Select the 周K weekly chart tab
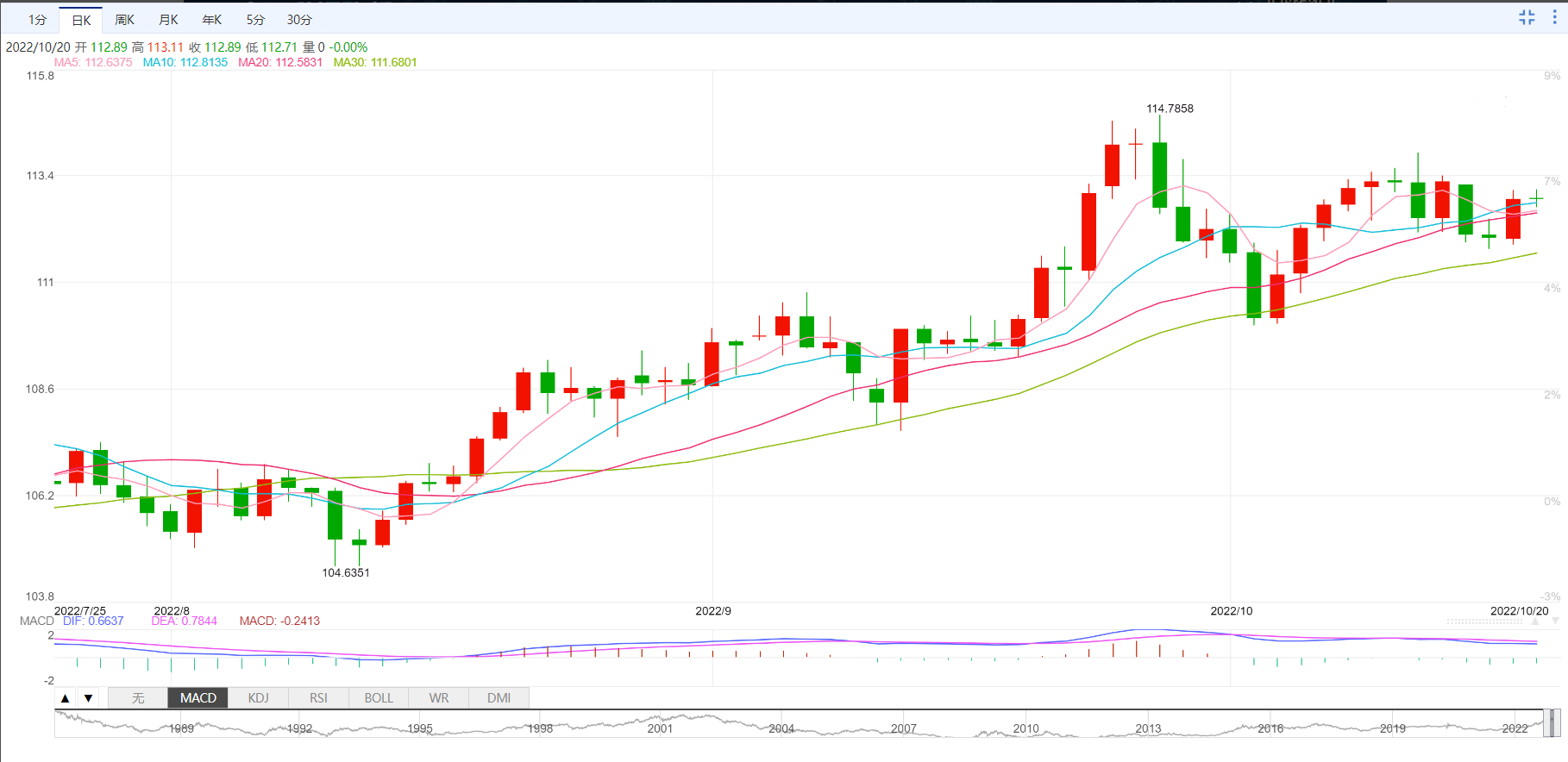This screenshot has width=1568, height=762. click(x=124, y=20)
